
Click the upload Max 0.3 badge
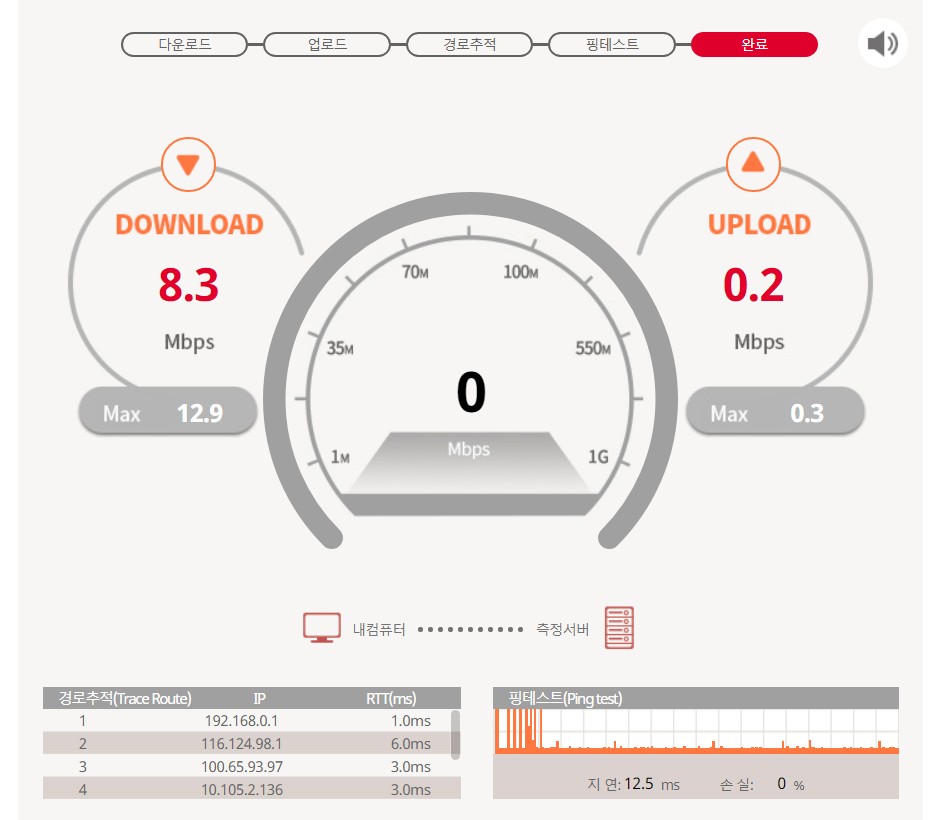point(775,412)
